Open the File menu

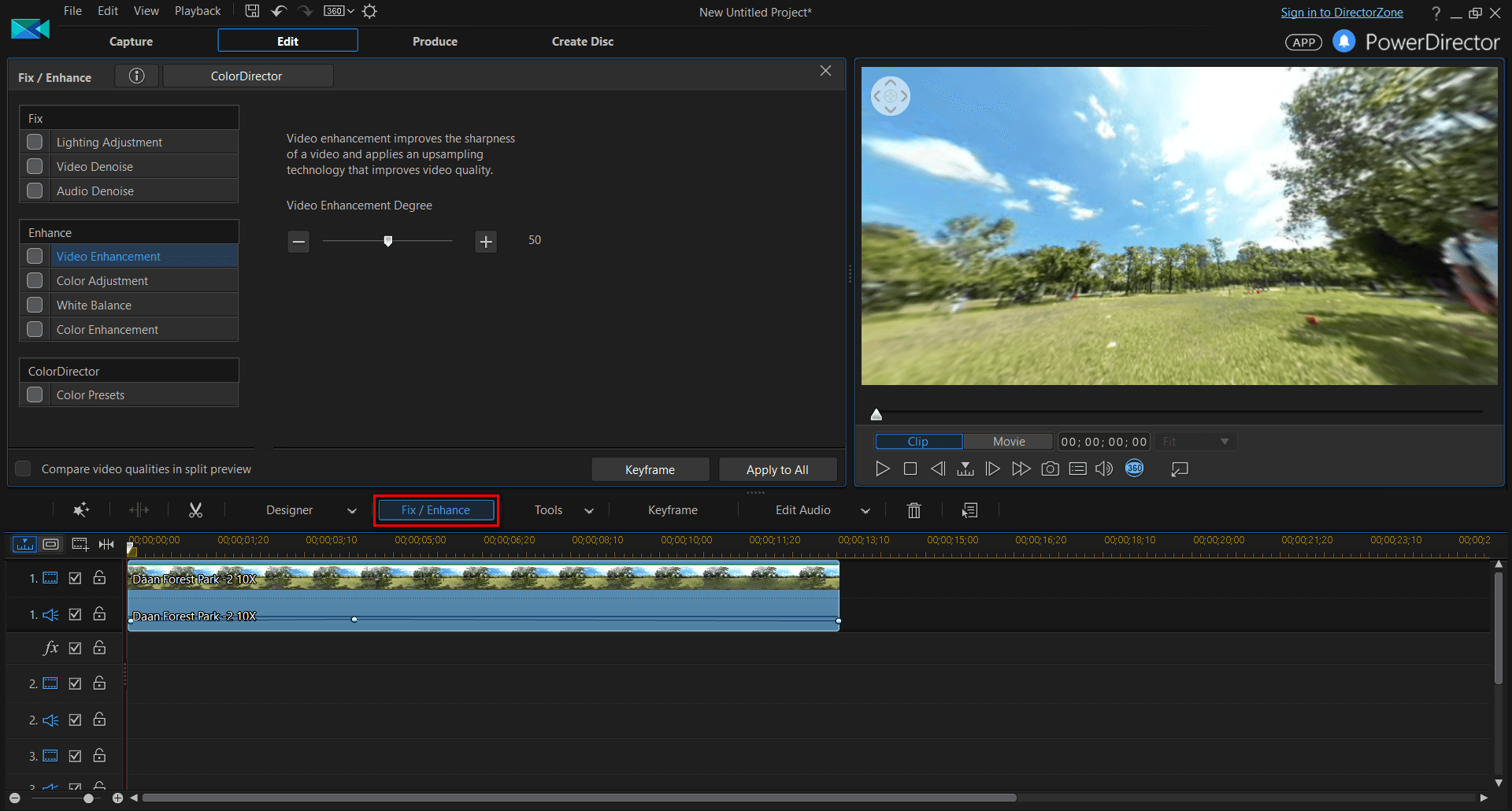coord(72,11)
